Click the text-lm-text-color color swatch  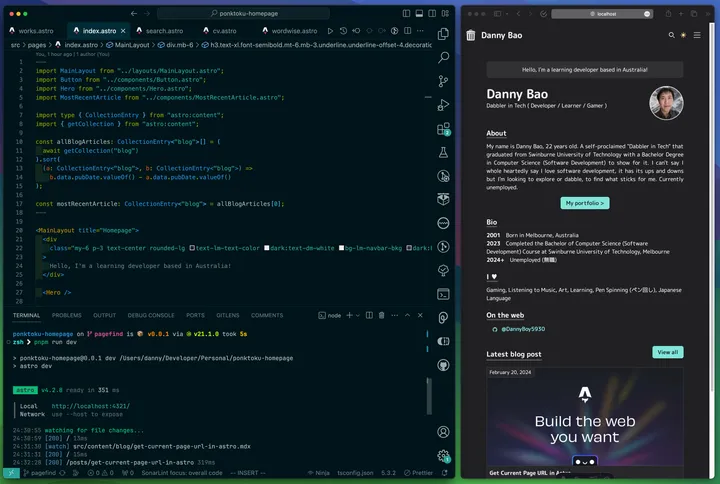[192, 248]
